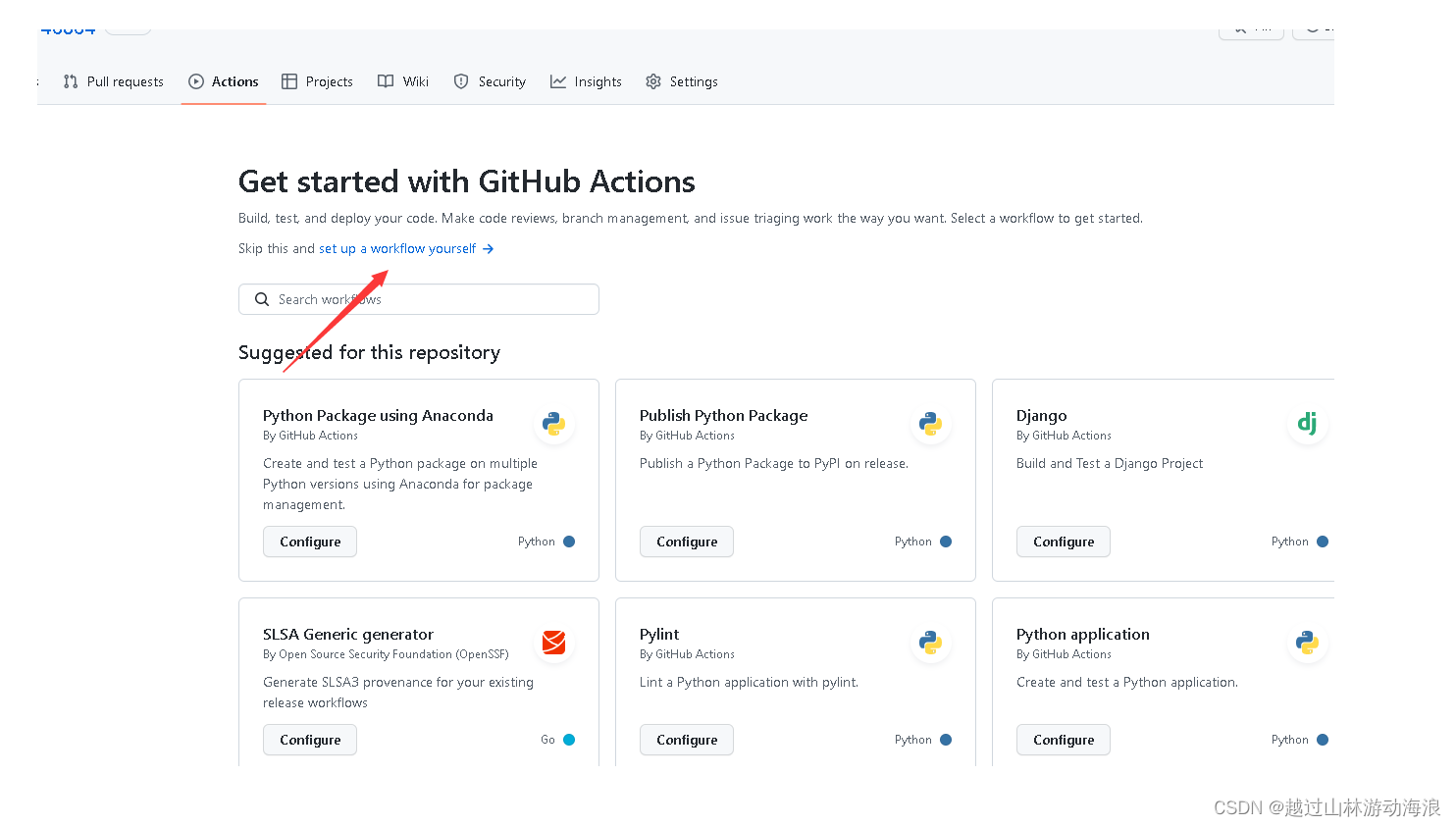Click the Security shield icon
The height and width of the screenshot is (826, 1456).
tap(461, 81)
